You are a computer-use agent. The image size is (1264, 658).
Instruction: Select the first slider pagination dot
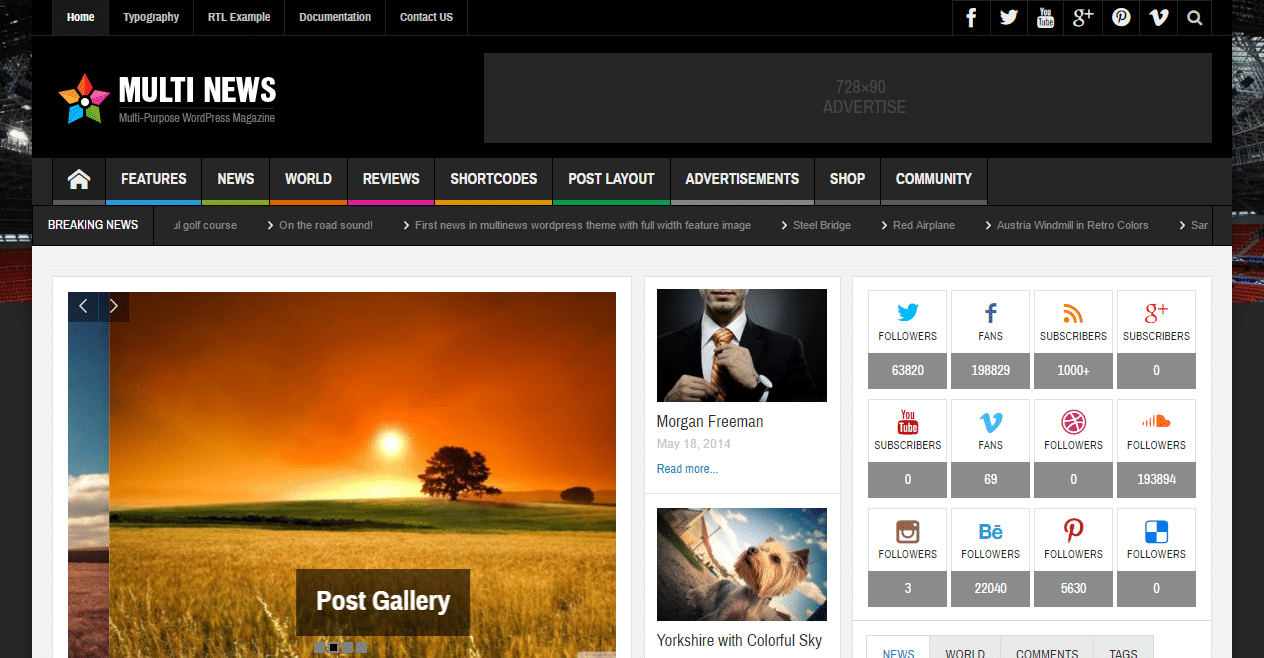tap(320, 648)
